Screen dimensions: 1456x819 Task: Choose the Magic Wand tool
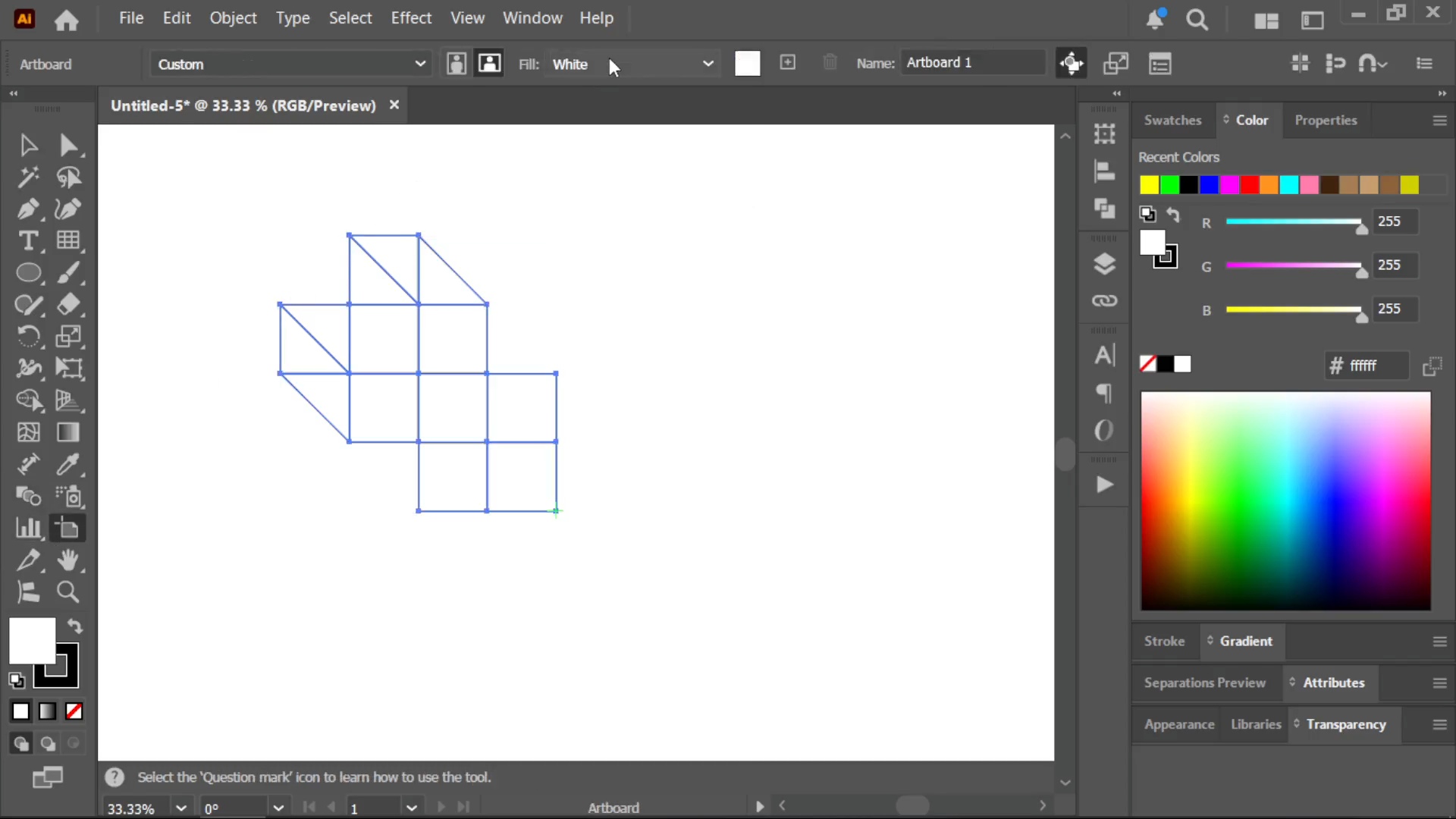(x=28, y=177)
